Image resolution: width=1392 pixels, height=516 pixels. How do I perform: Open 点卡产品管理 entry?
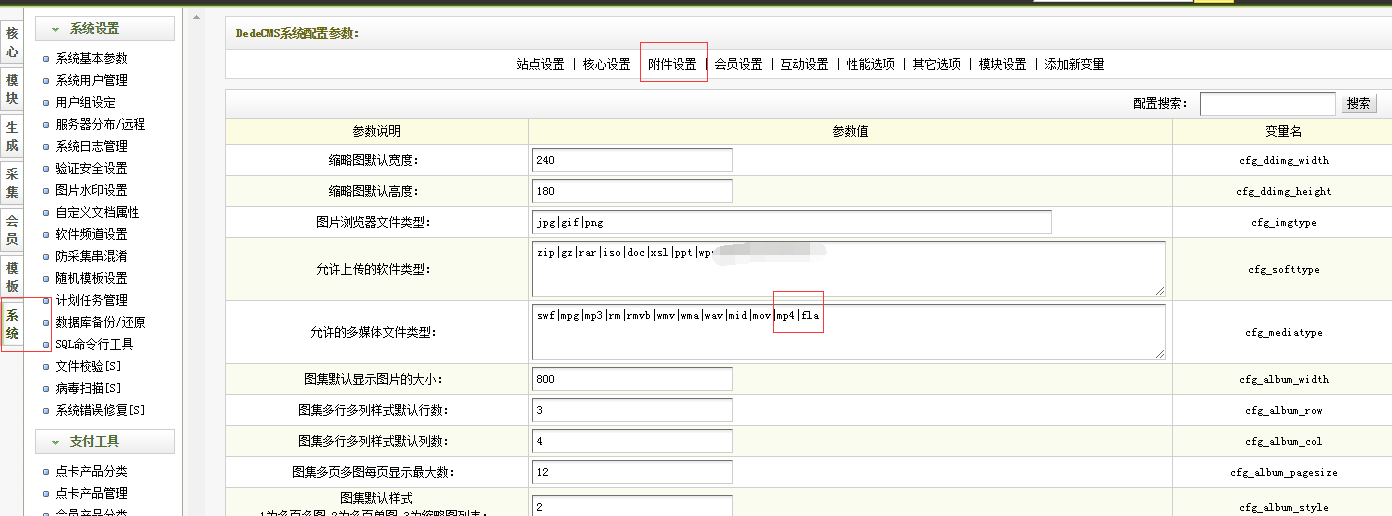92,493
